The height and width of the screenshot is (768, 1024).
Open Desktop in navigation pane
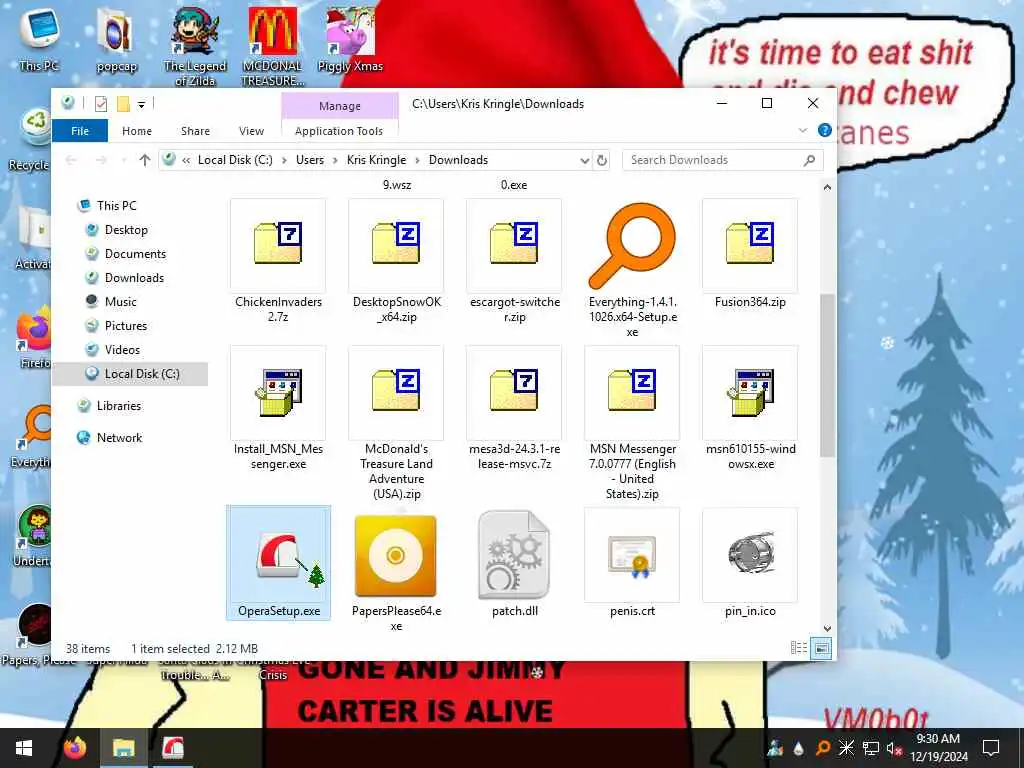tap(126, 230)
